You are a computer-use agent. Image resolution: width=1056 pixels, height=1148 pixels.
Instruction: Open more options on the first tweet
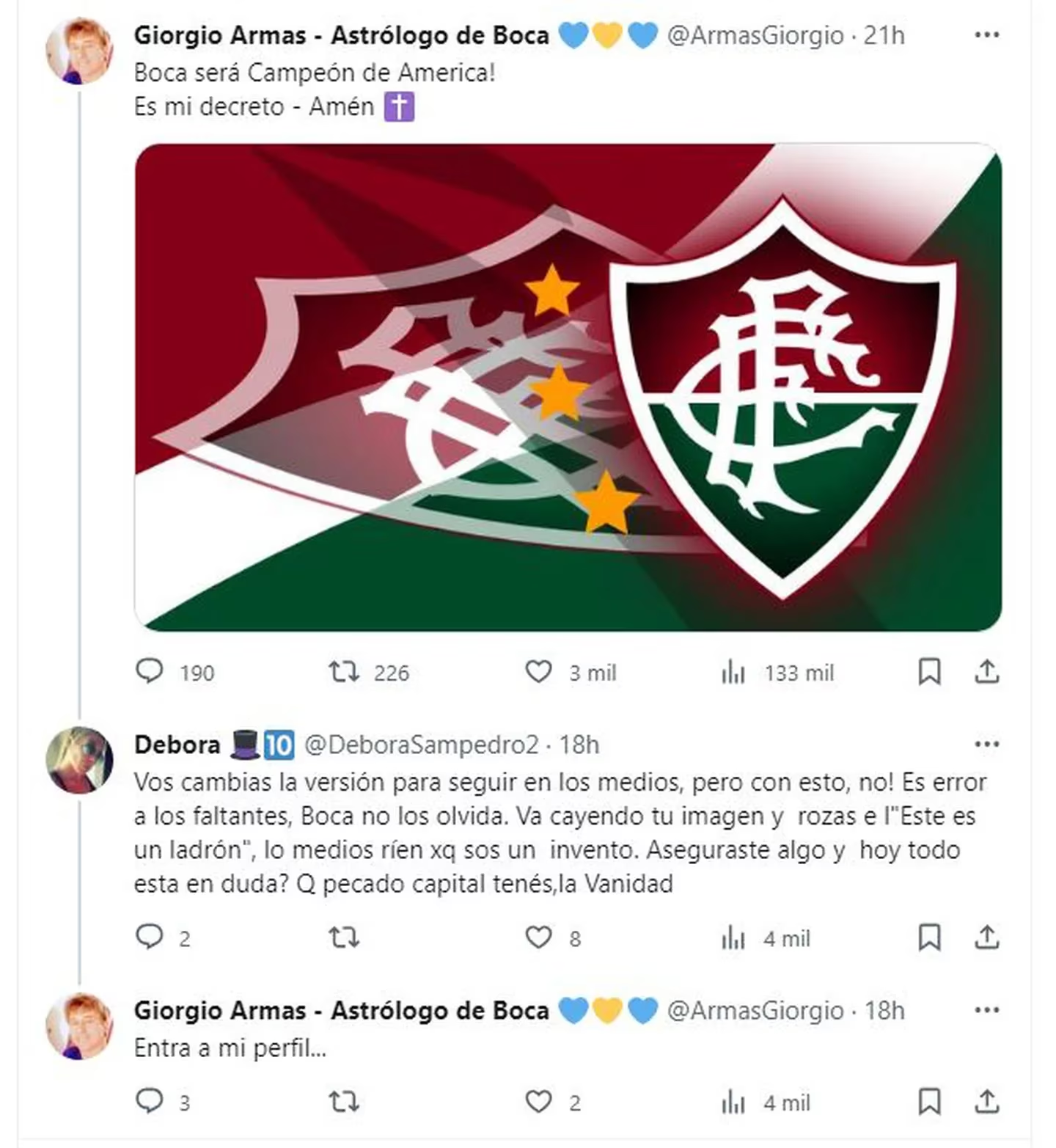point(986,34)
